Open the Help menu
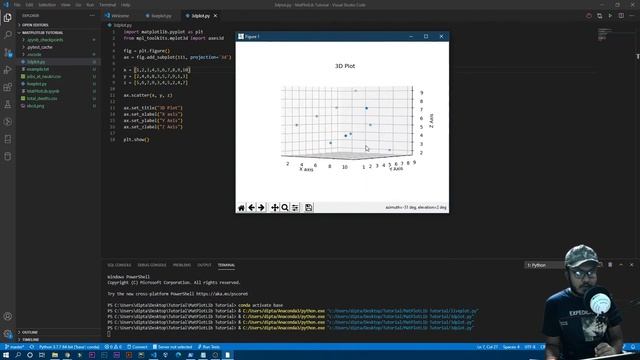 click(126, 5)
